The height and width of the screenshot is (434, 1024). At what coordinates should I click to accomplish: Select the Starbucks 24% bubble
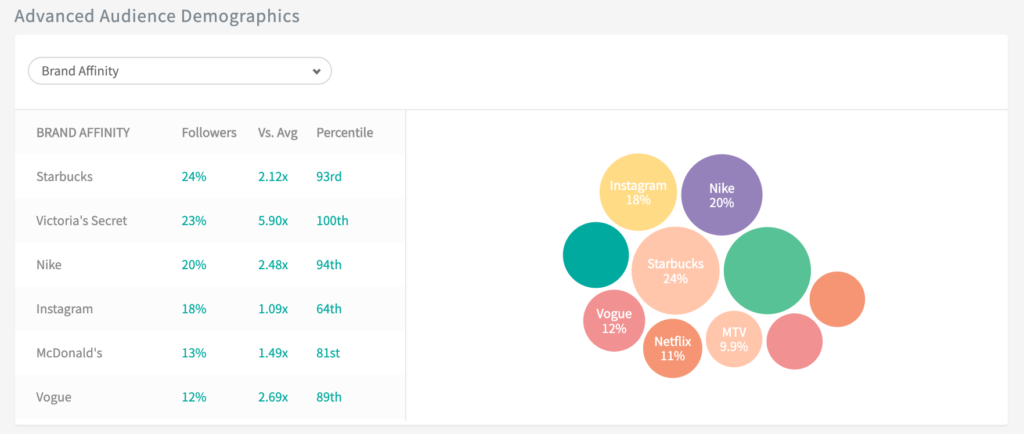(x=675, y=271)
